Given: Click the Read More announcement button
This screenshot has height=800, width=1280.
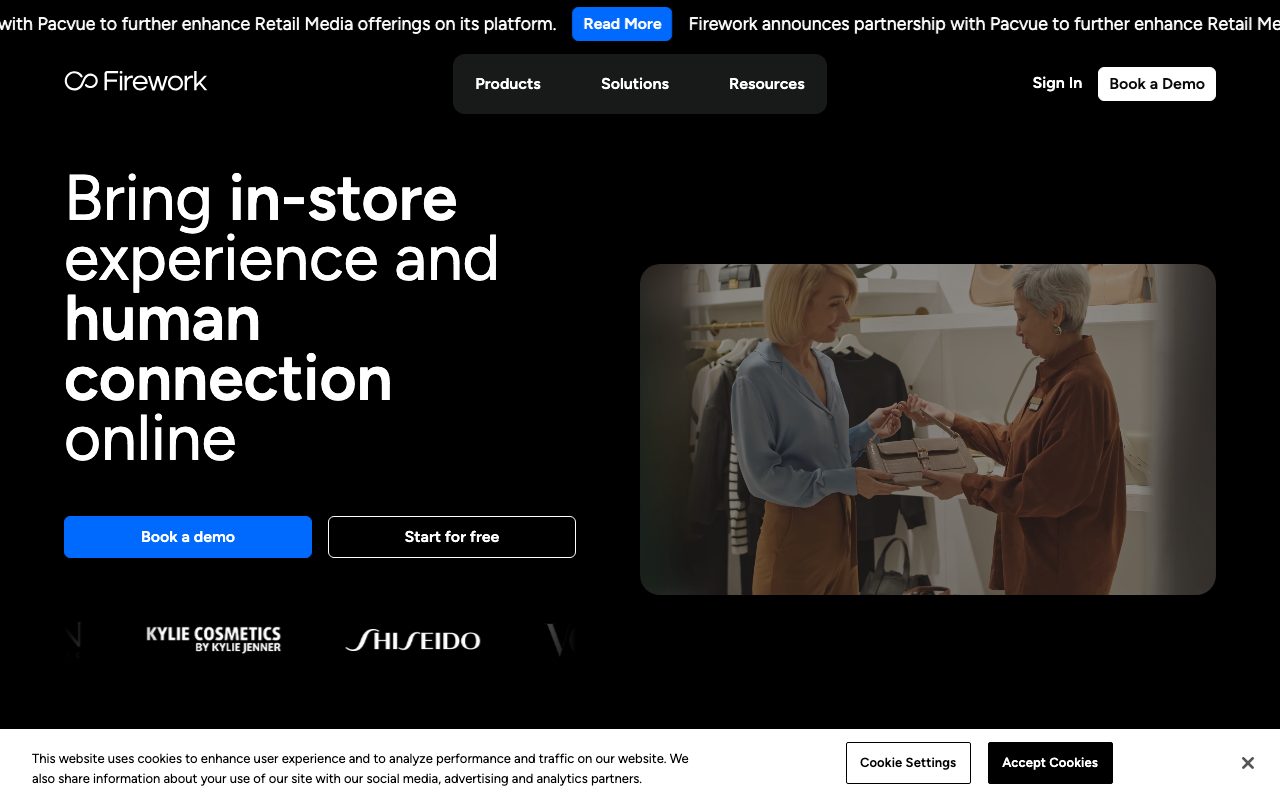Looking at the screenshot, I should coord(622,24).
